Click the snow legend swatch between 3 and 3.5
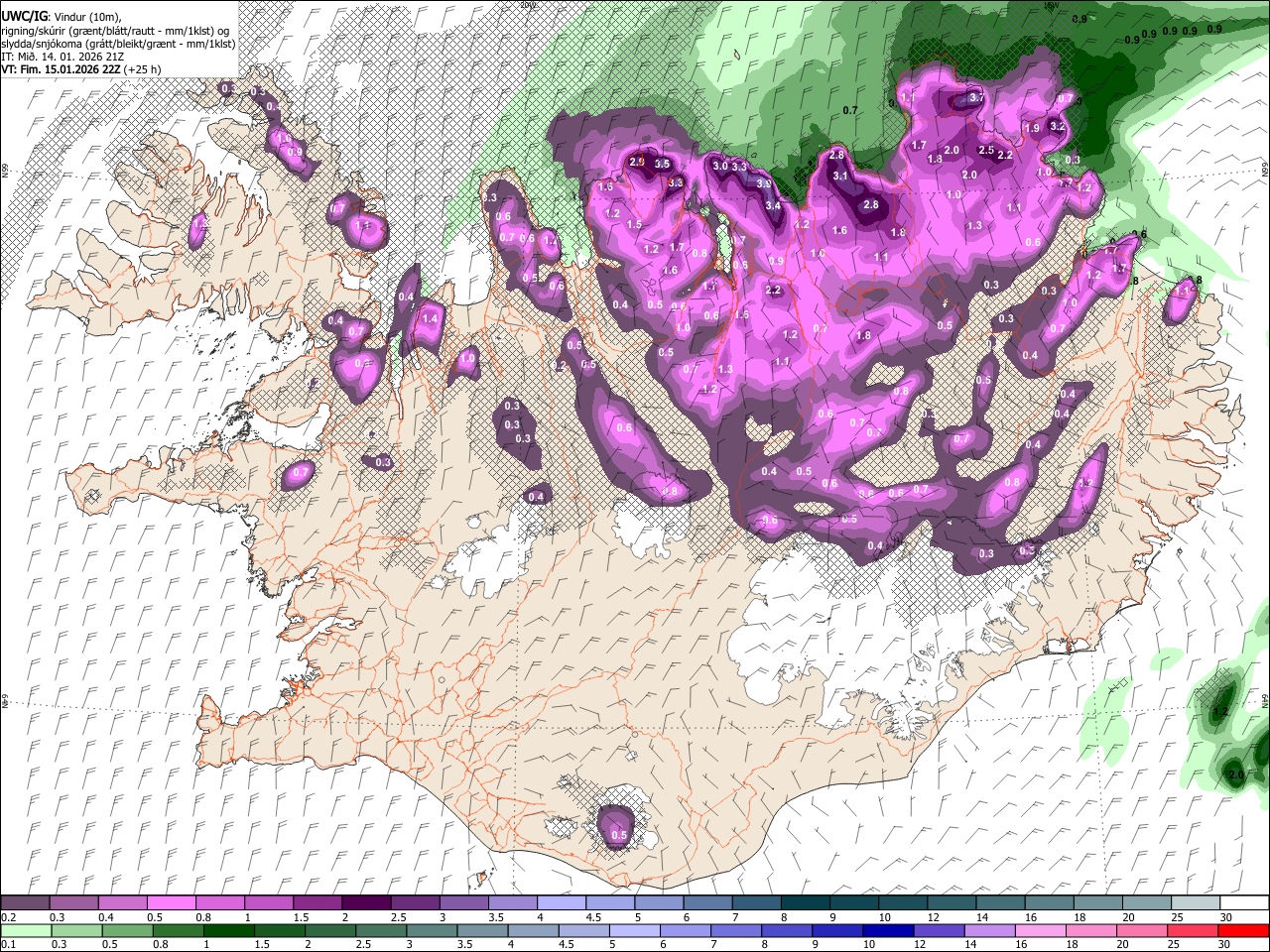 coord(463,903)
